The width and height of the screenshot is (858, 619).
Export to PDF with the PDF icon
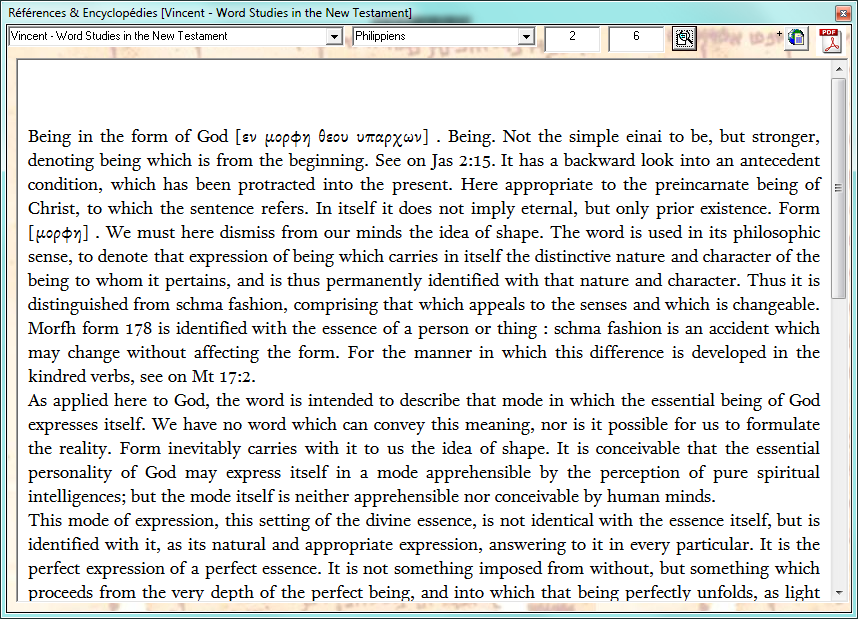(831, 40)
